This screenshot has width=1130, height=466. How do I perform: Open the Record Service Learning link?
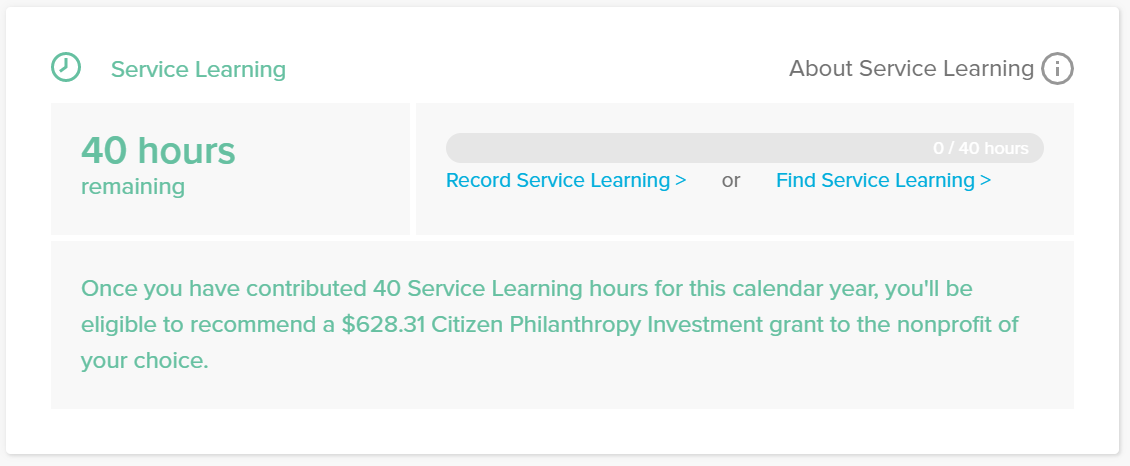point(566,181)
